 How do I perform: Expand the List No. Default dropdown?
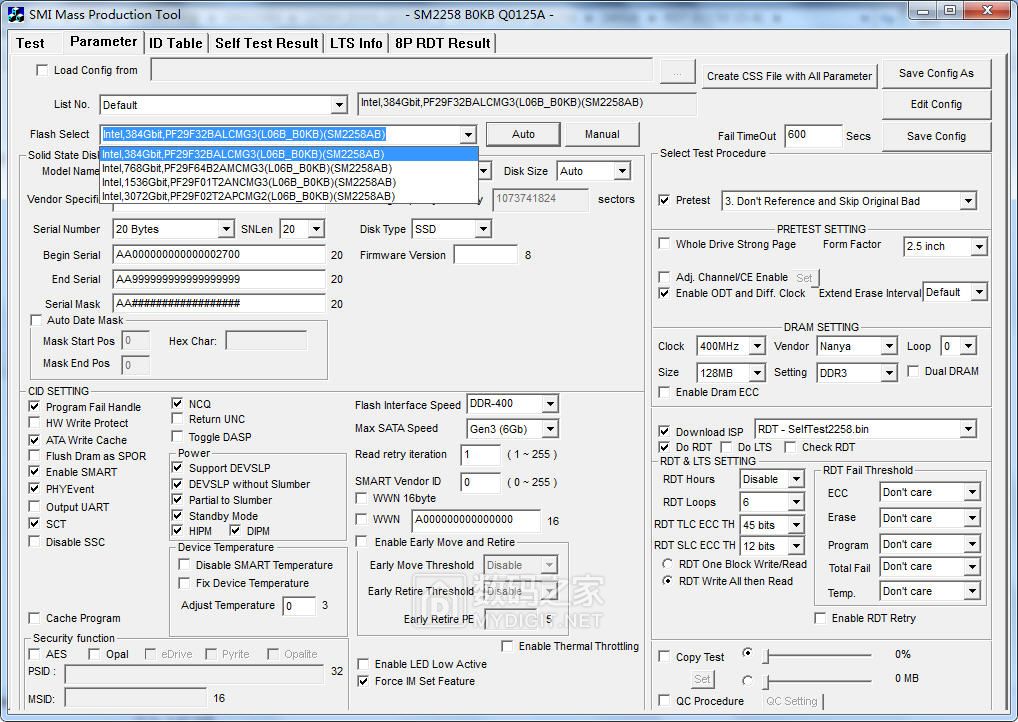point(339,105)
